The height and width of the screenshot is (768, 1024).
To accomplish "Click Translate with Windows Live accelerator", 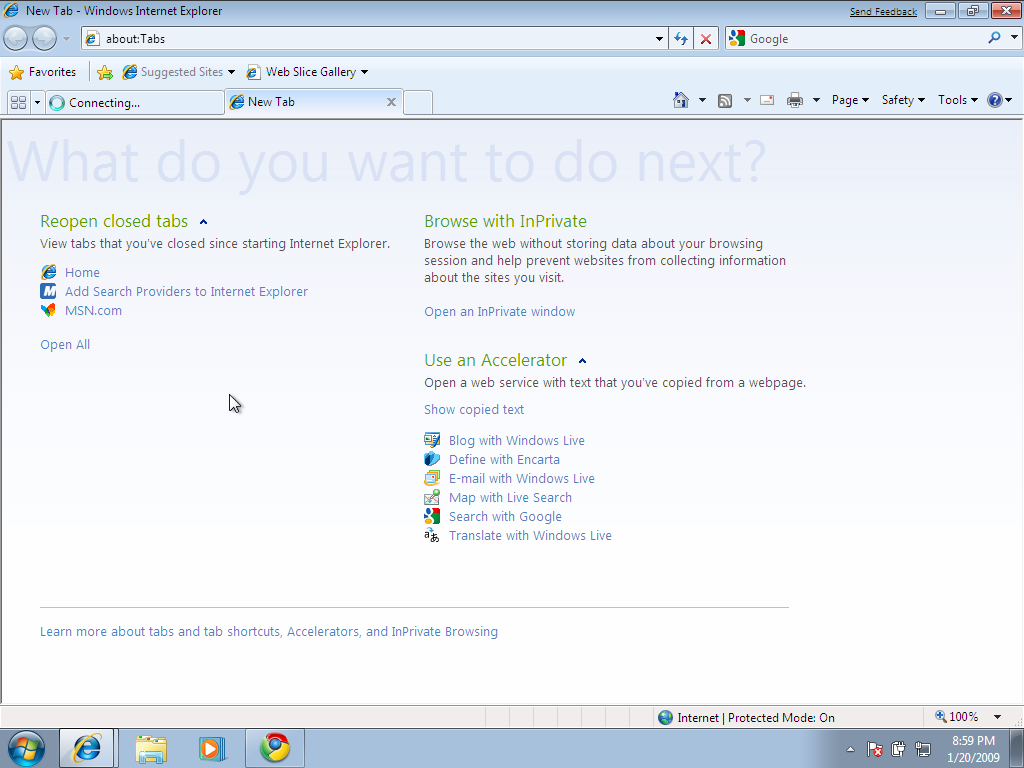I will click(530, 535).
